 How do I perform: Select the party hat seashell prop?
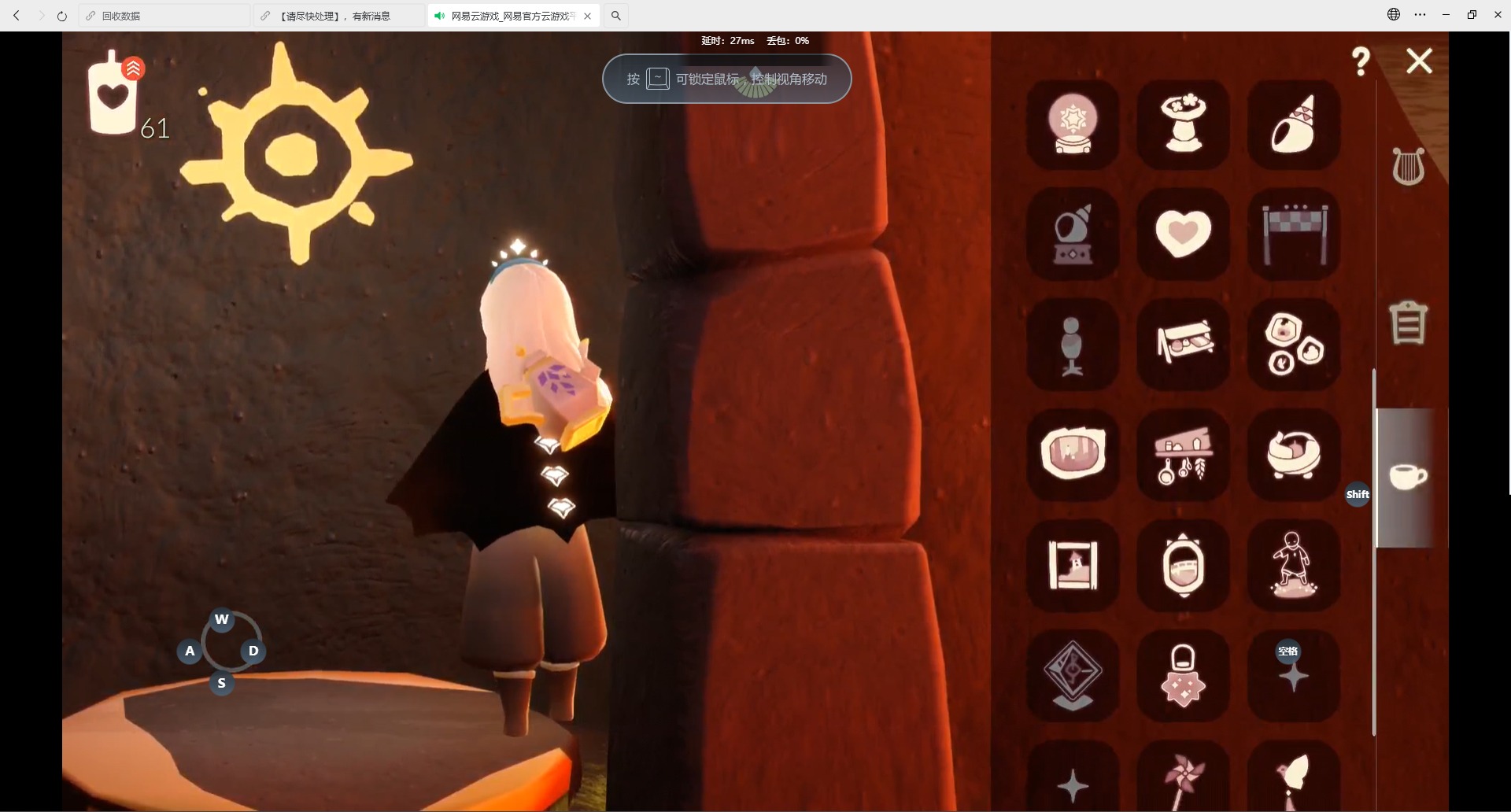click(x=1293, y=124)
